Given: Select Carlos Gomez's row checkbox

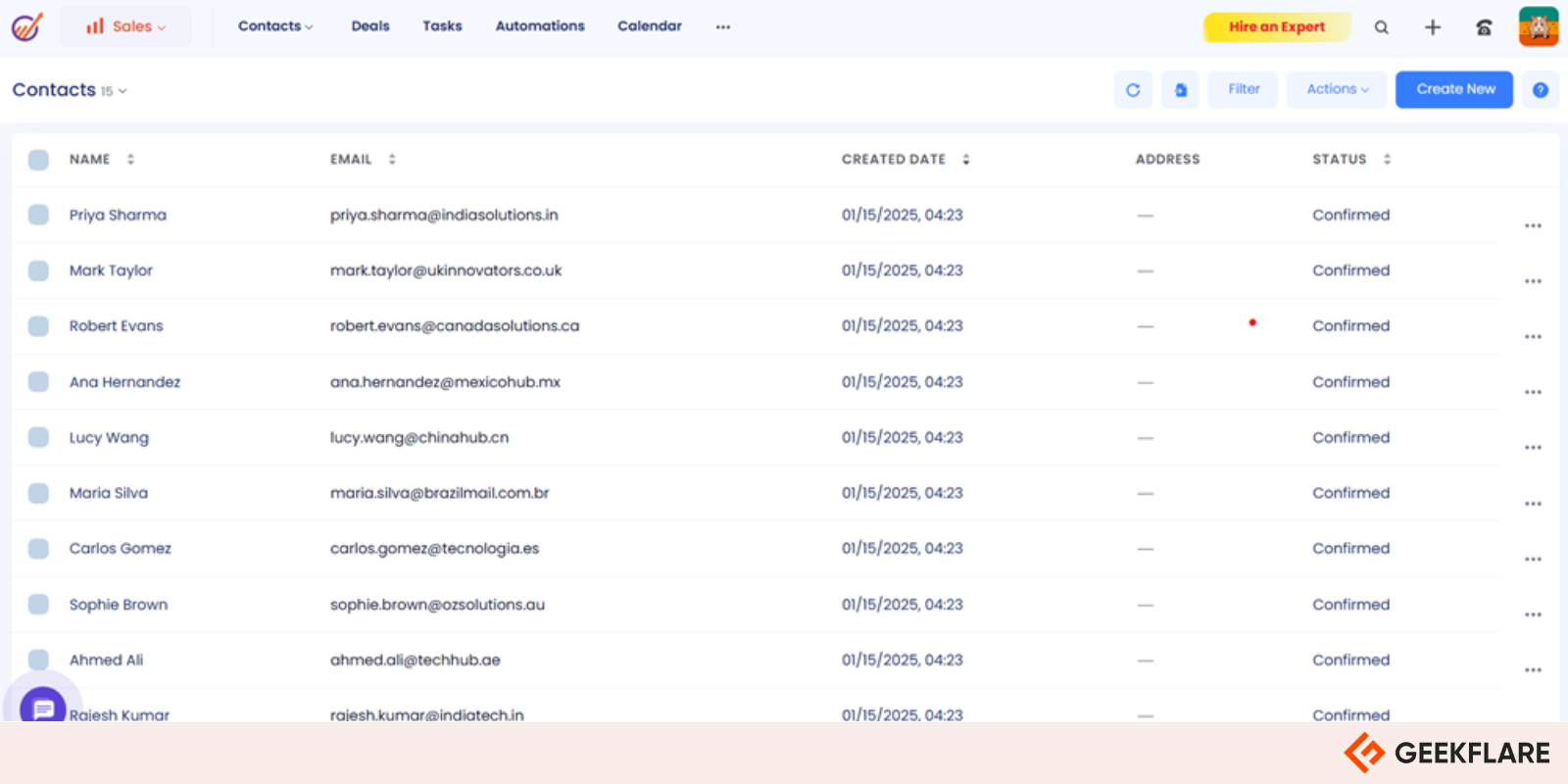Looking at the screenshot, I should coord(38,549).
